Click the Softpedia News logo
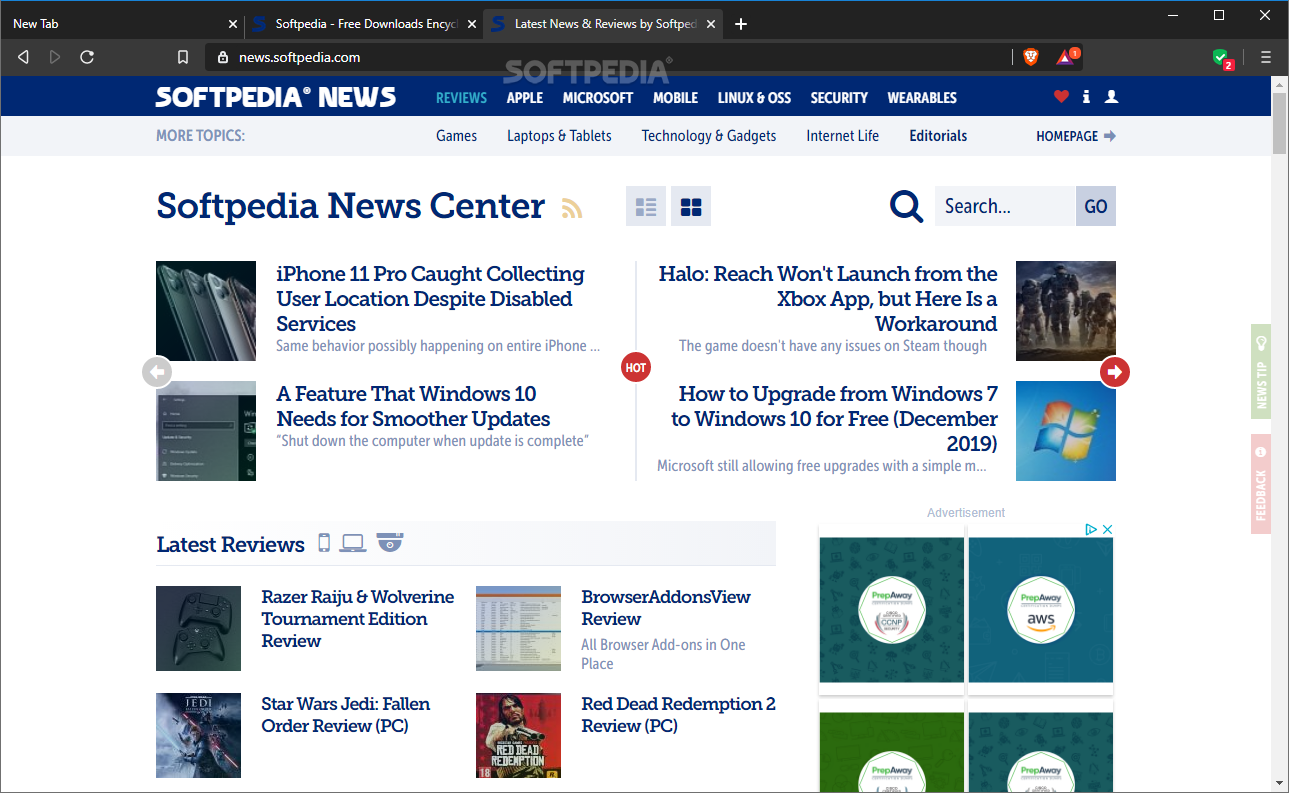Viewport: 1289px width, 793px height. pos(276,97)
